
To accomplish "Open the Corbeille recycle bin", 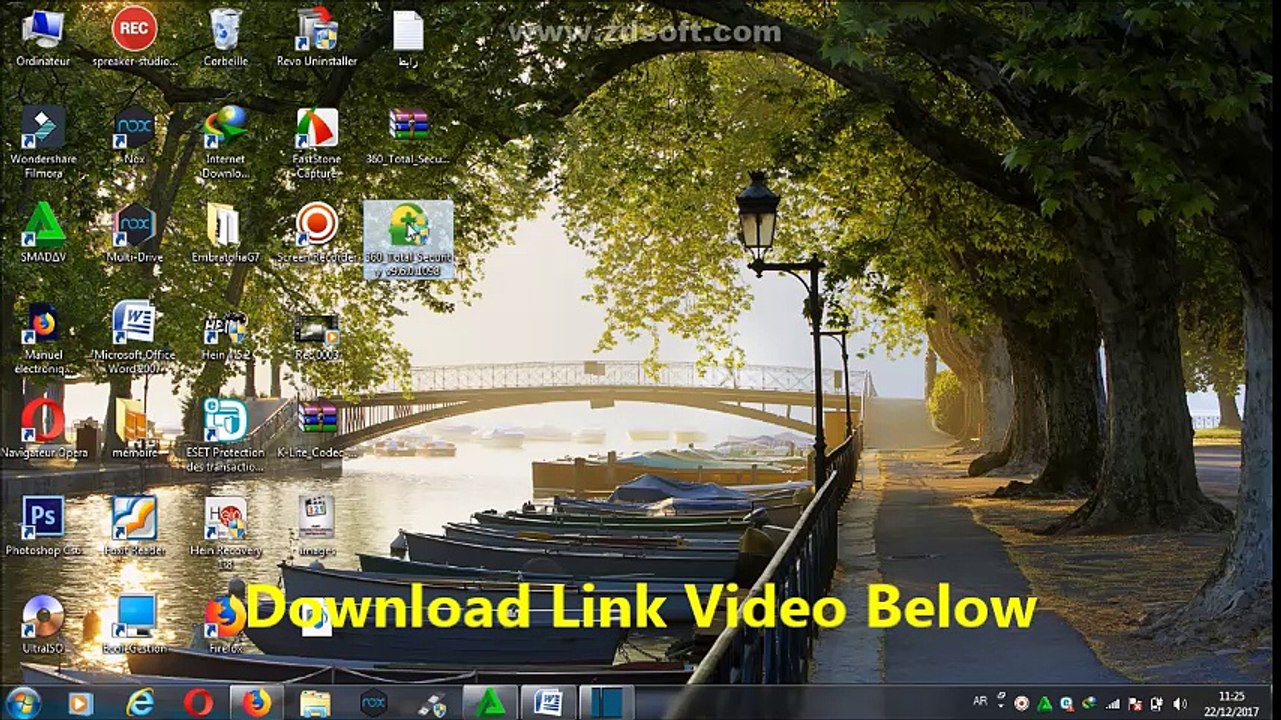I will pos(225,36).
